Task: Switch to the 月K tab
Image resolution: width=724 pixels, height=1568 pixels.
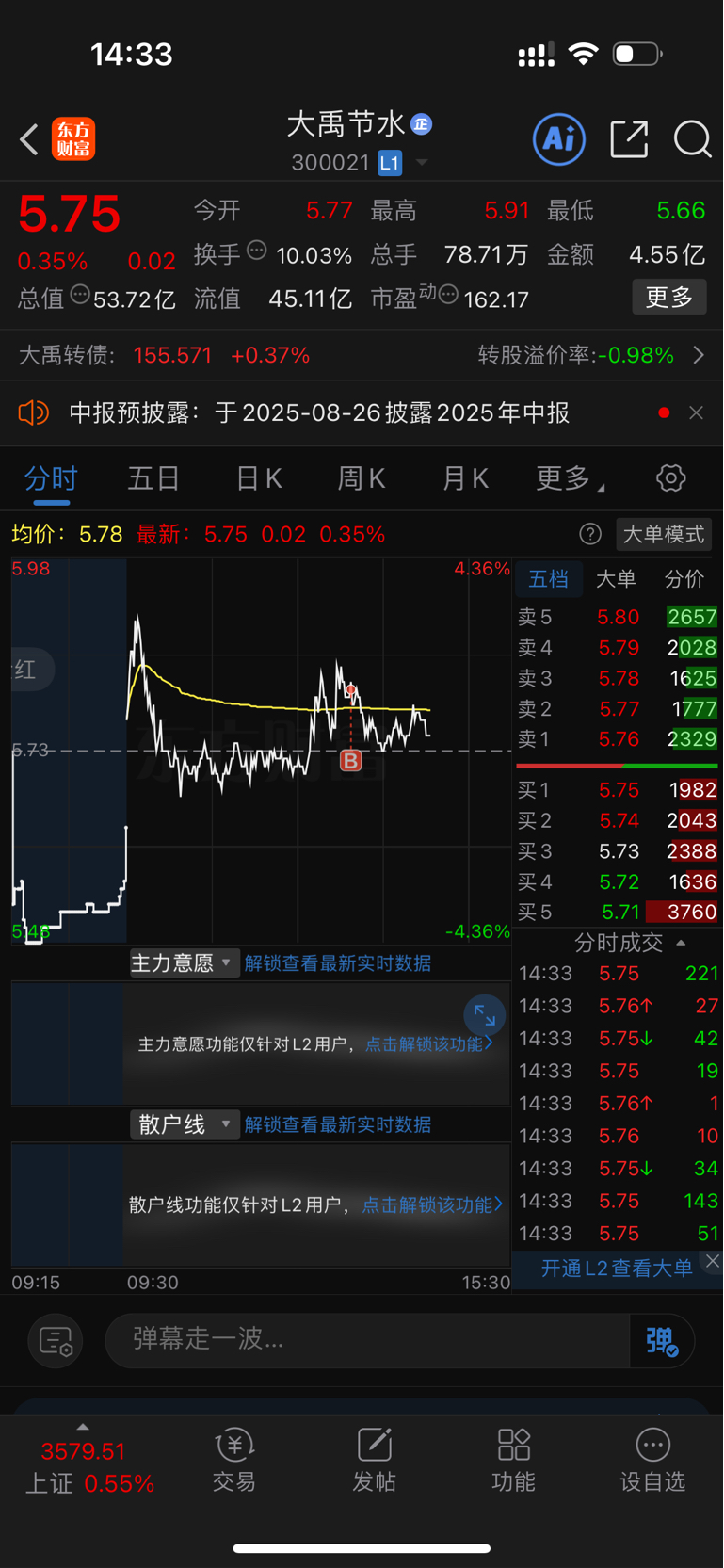Action: [465, 478]
